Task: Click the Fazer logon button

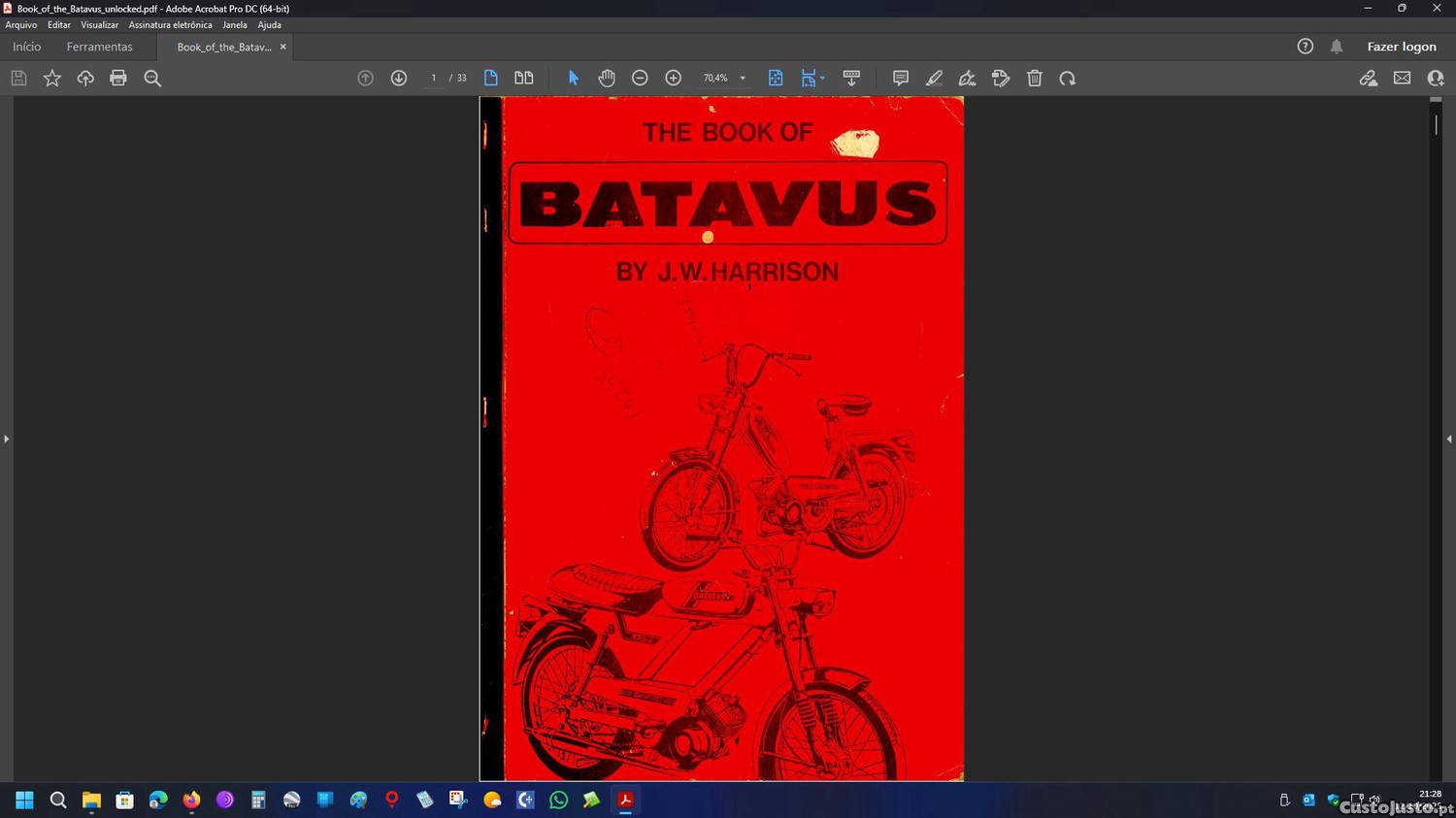Action: tap(1401, 47)
